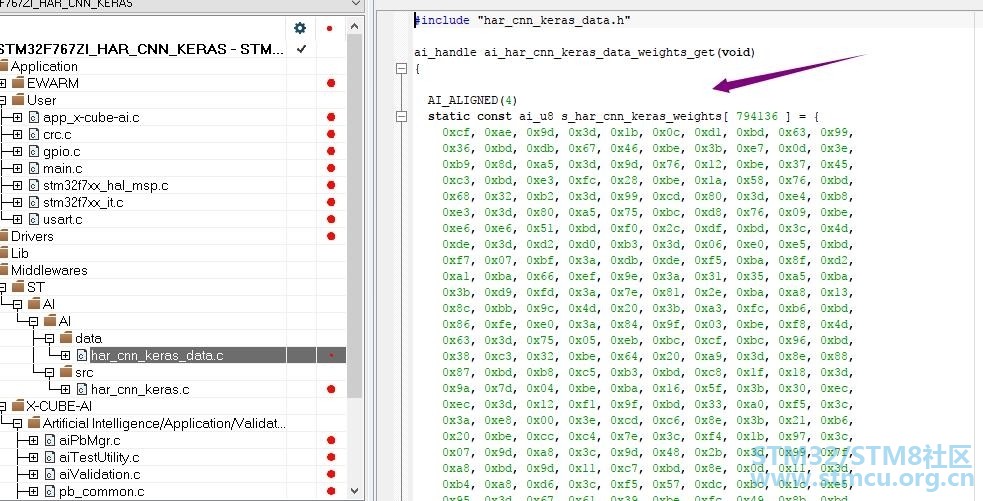Screen dimensions: 983x501
Task: Select app_x-cube-ai.c in the tree
Action: (x=91, y=118)
